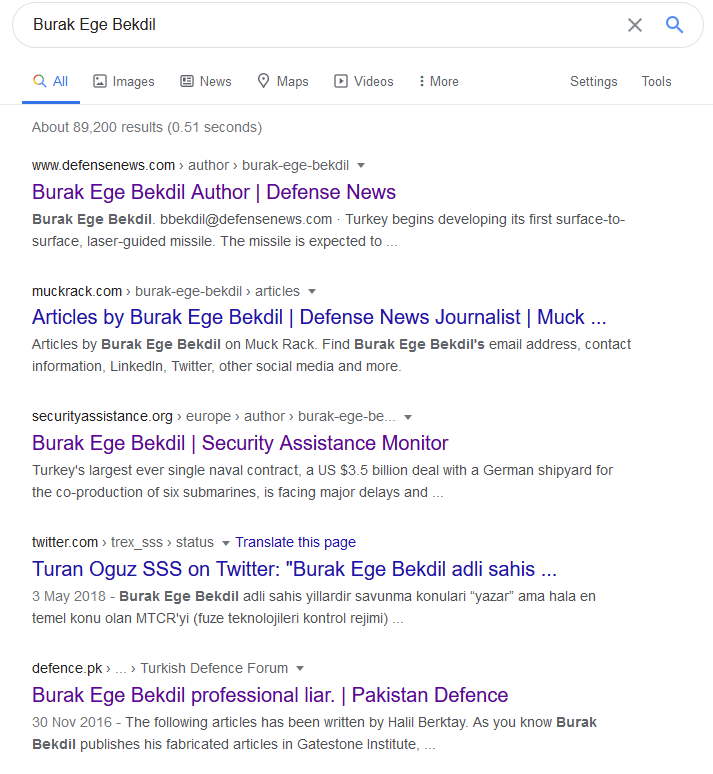Image resolution: width=713 pixels, height=774 pixels.
Task: Expand the More search categories menu
Action: point(439,82)
